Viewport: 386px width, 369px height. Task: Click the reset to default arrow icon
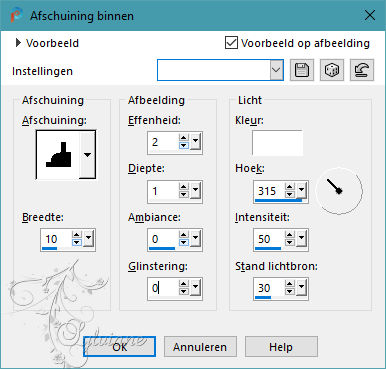pyautogui.click(x=362, y=70)
